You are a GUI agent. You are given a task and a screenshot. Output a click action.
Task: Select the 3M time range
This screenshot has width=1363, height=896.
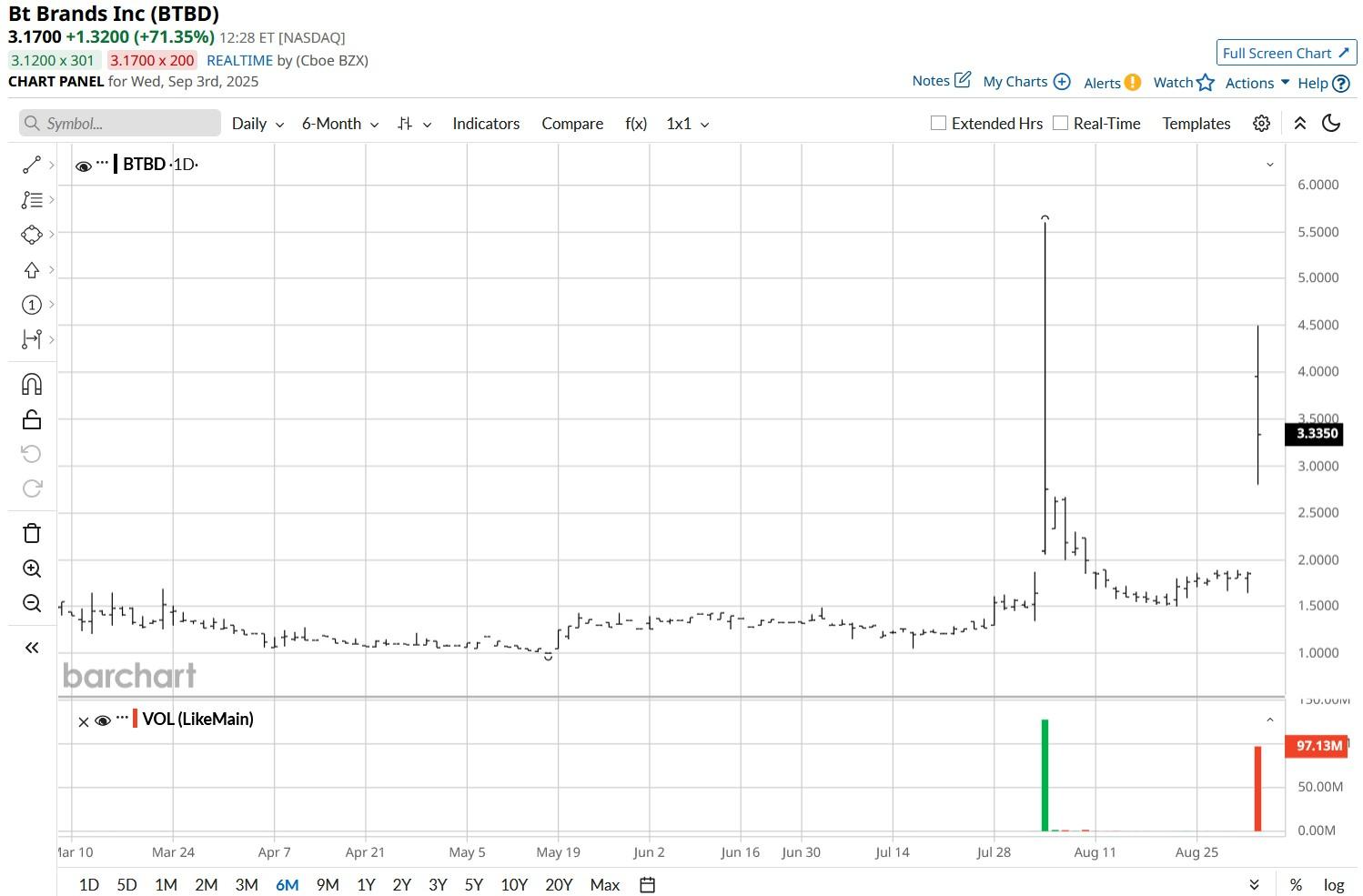[x=247, y=885]
